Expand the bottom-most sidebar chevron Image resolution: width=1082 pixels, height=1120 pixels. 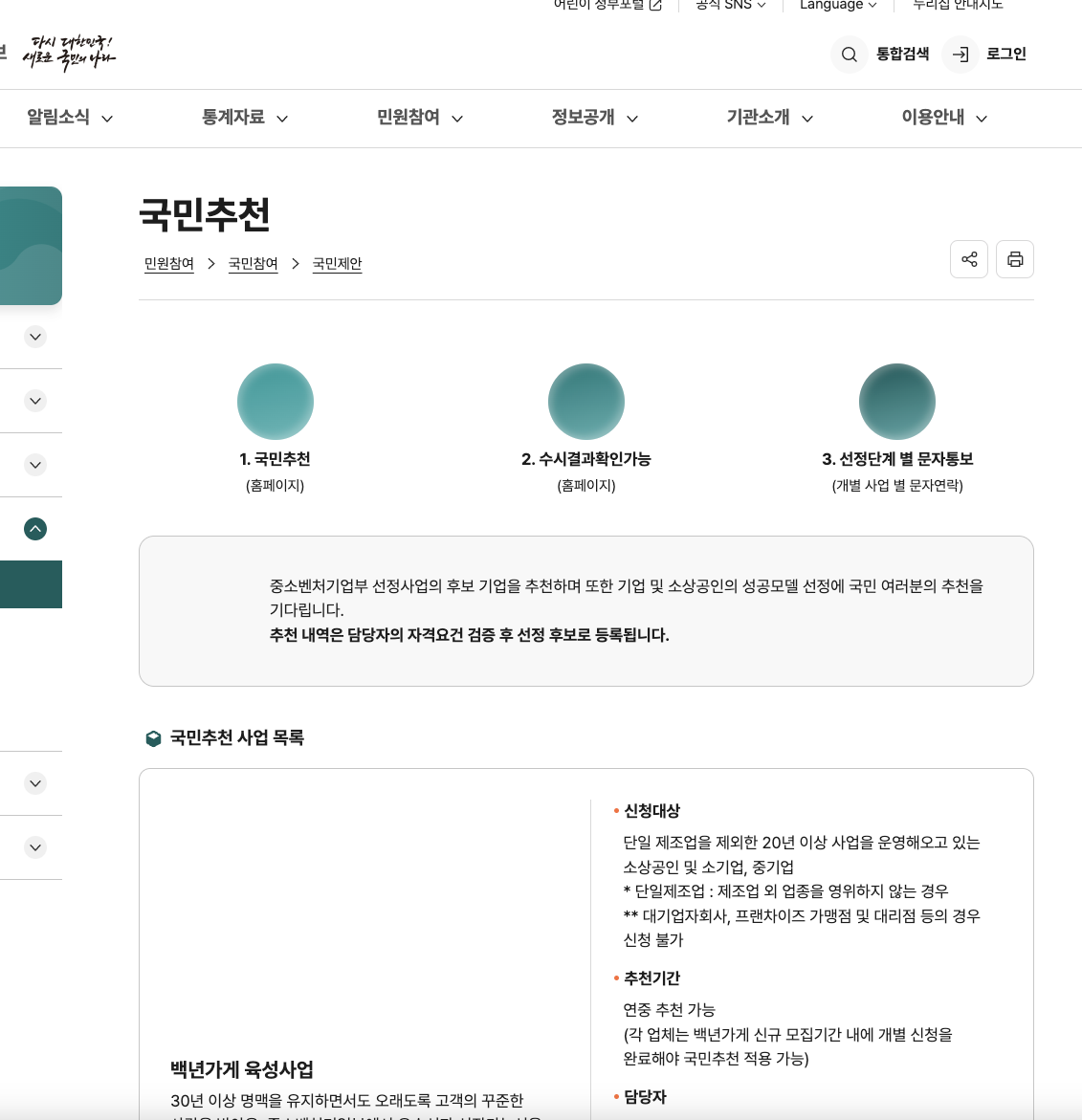[35, 847]
